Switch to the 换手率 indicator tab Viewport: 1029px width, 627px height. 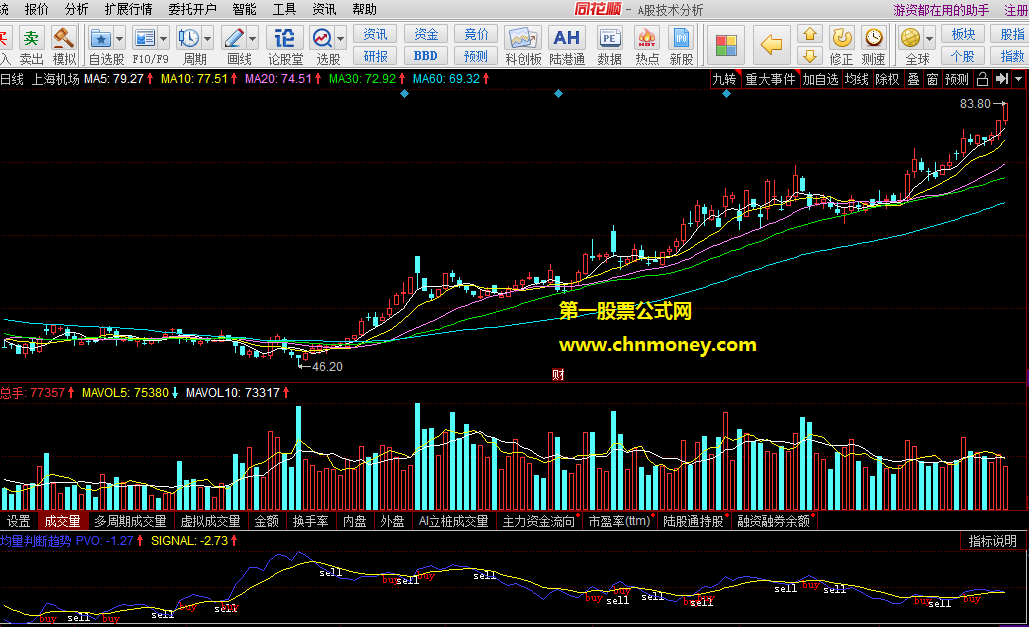click(310, 521)
